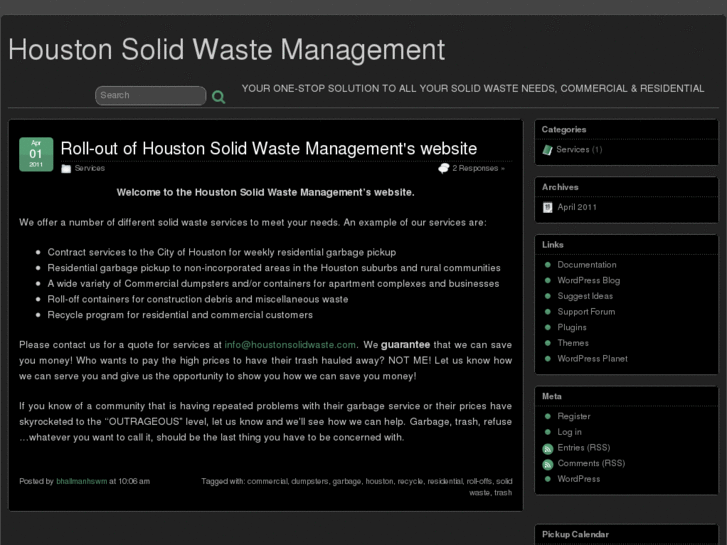Click the Links widget heading
The image size is (727, 545).
(x=553, y=245)
